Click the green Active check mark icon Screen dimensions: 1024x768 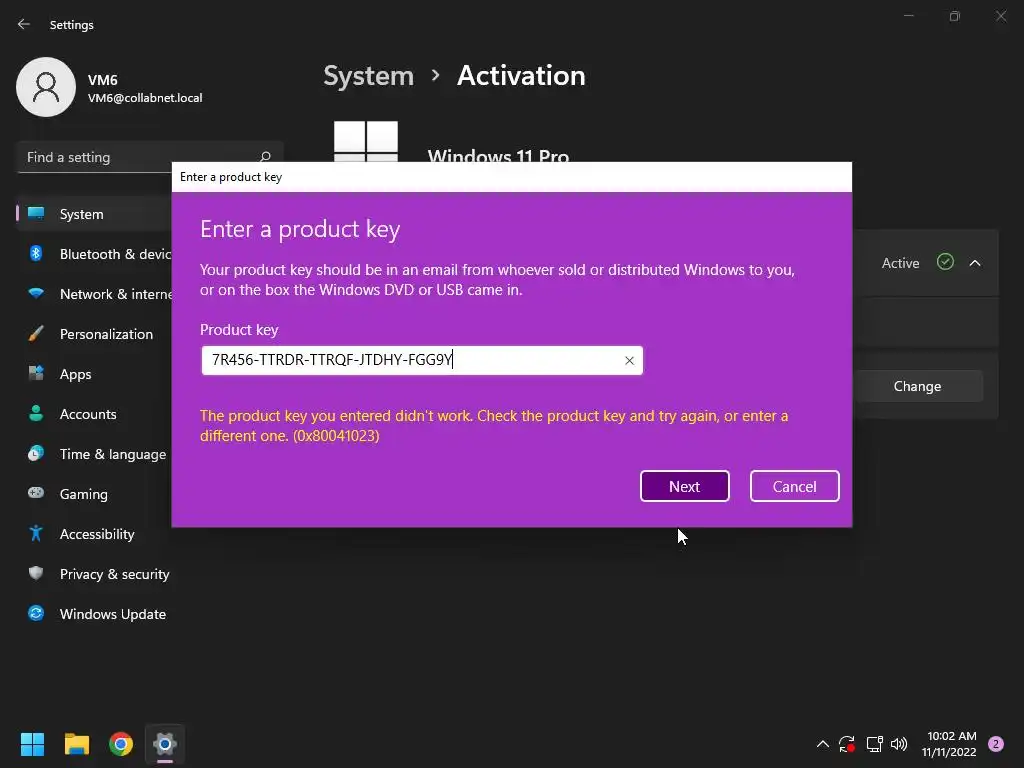(x=945, y=262)
